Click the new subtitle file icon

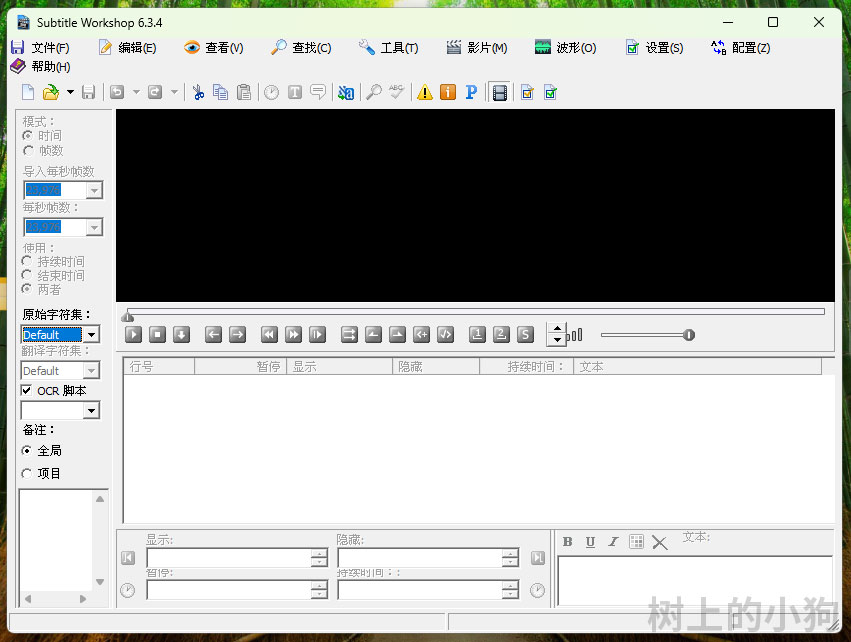(x=28, y=92)
